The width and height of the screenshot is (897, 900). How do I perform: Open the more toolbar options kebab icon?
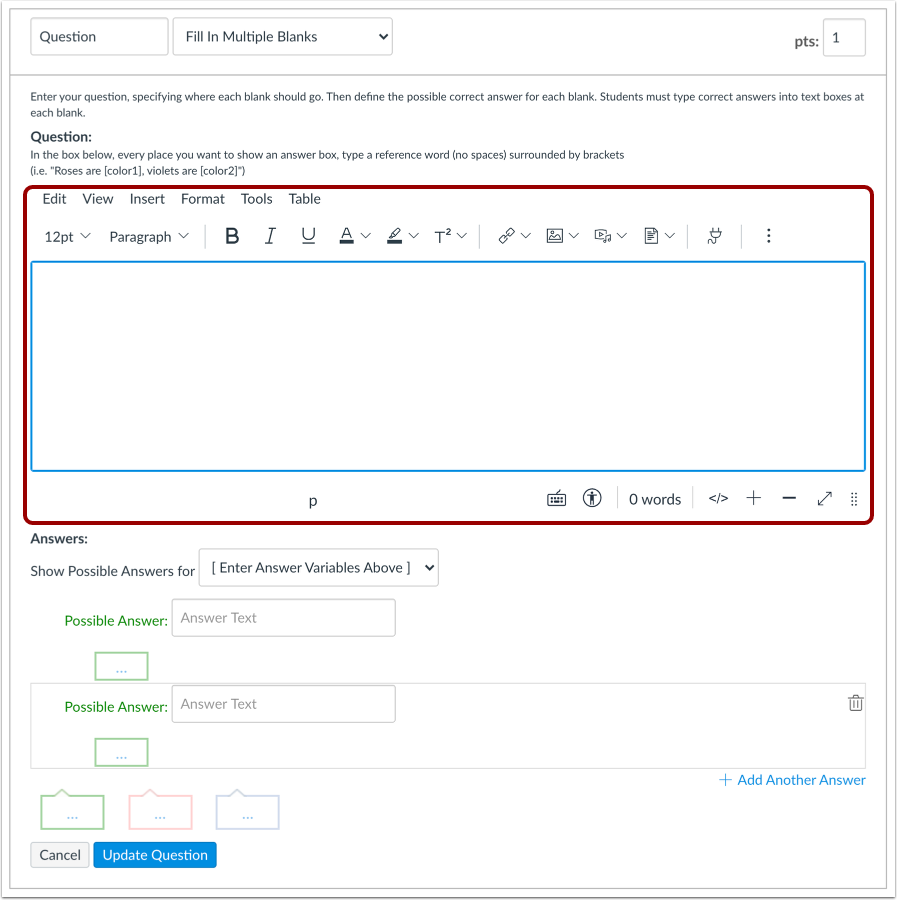tap(768, 235)
